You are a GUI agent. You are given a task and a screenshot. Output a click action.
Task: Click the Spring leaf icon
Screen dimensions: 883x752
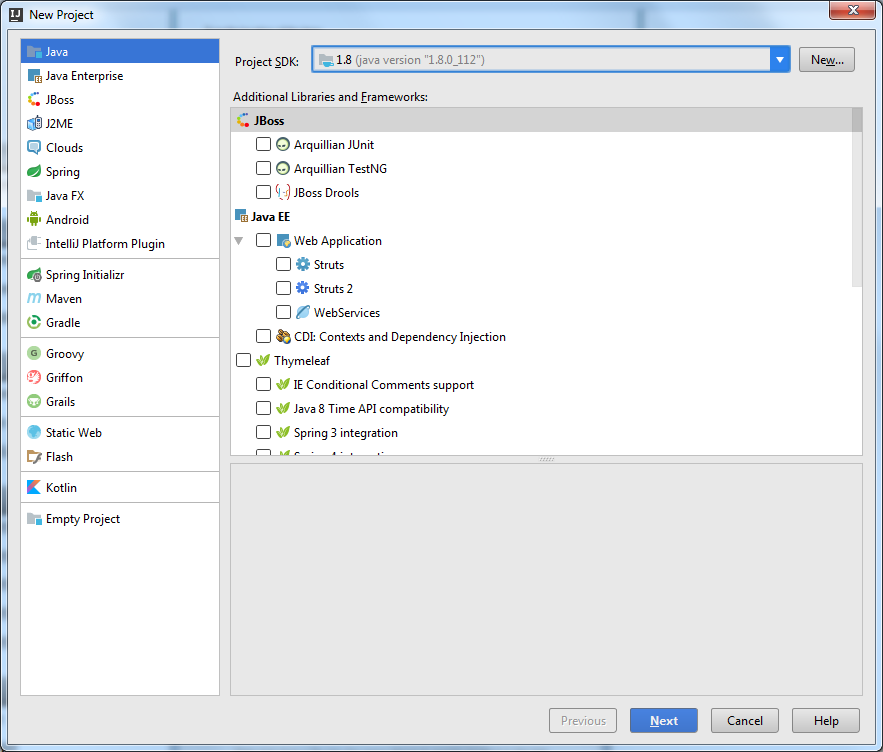34,171
